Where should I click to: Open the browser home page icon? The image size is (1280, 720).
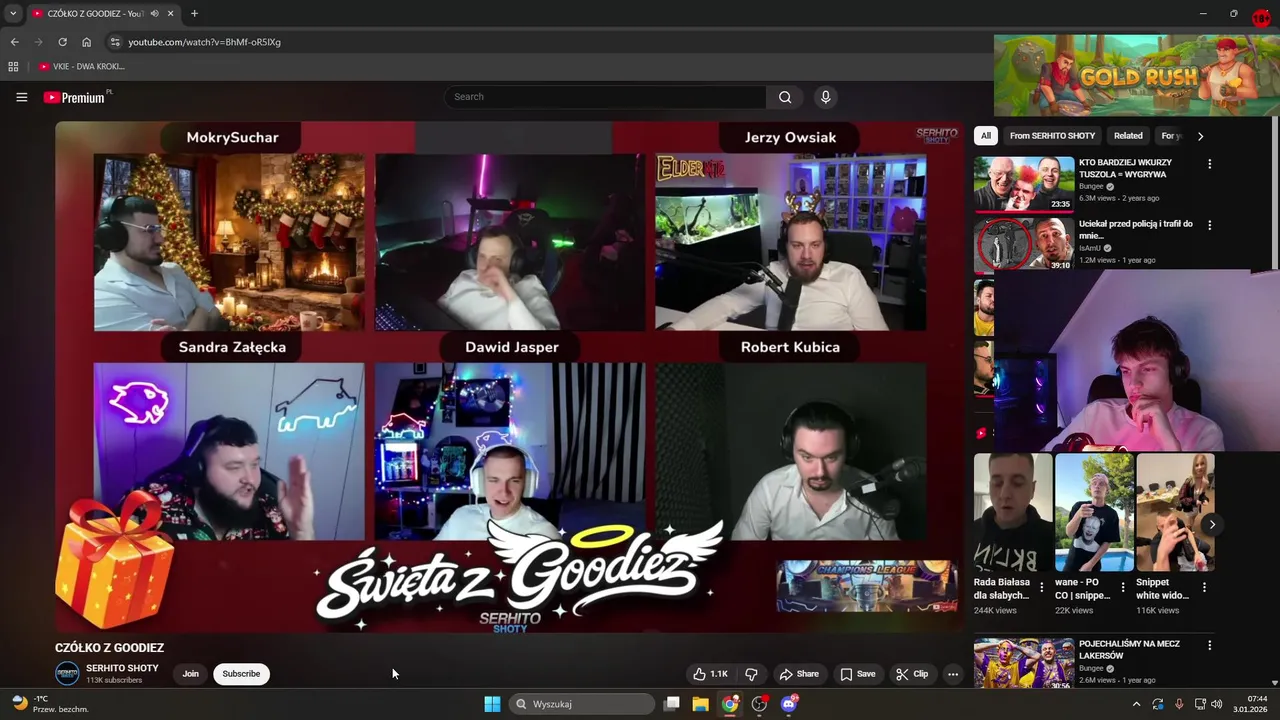[x=87, y=42]
